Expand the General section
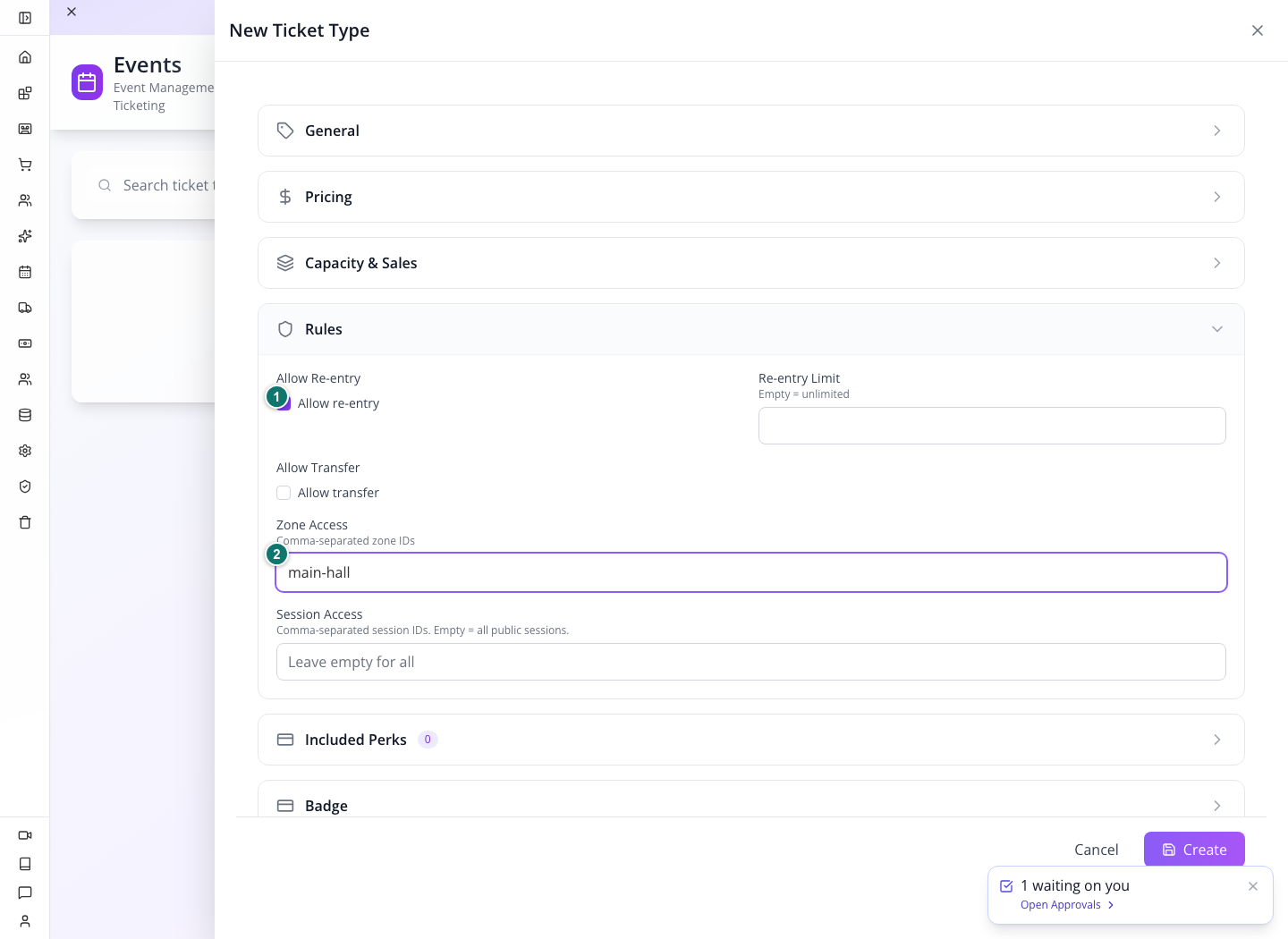This screenshot has height=939, width=1288. click(751, 131)
